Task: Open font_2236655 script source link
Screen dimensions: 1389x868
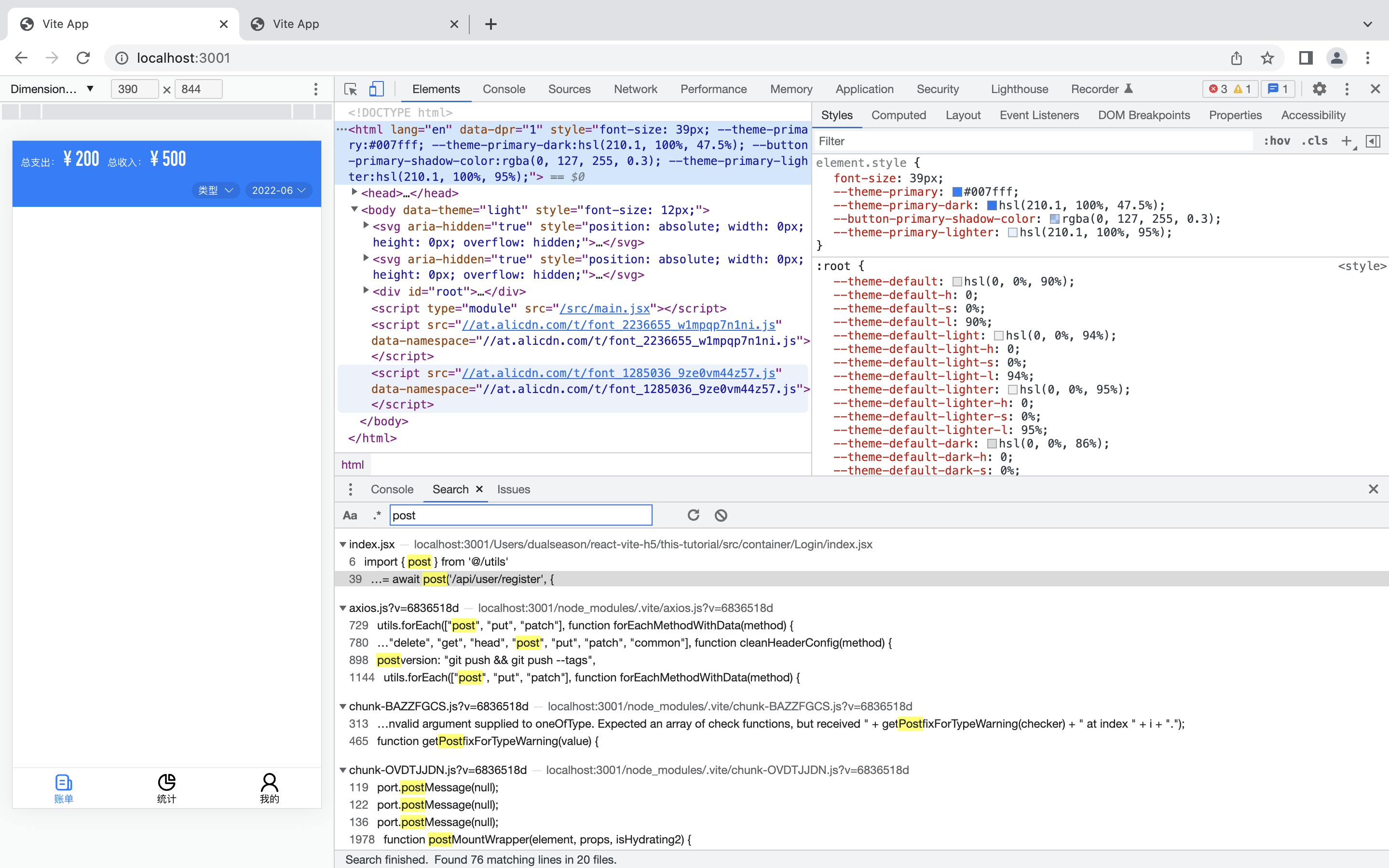Action: [619, 325]
